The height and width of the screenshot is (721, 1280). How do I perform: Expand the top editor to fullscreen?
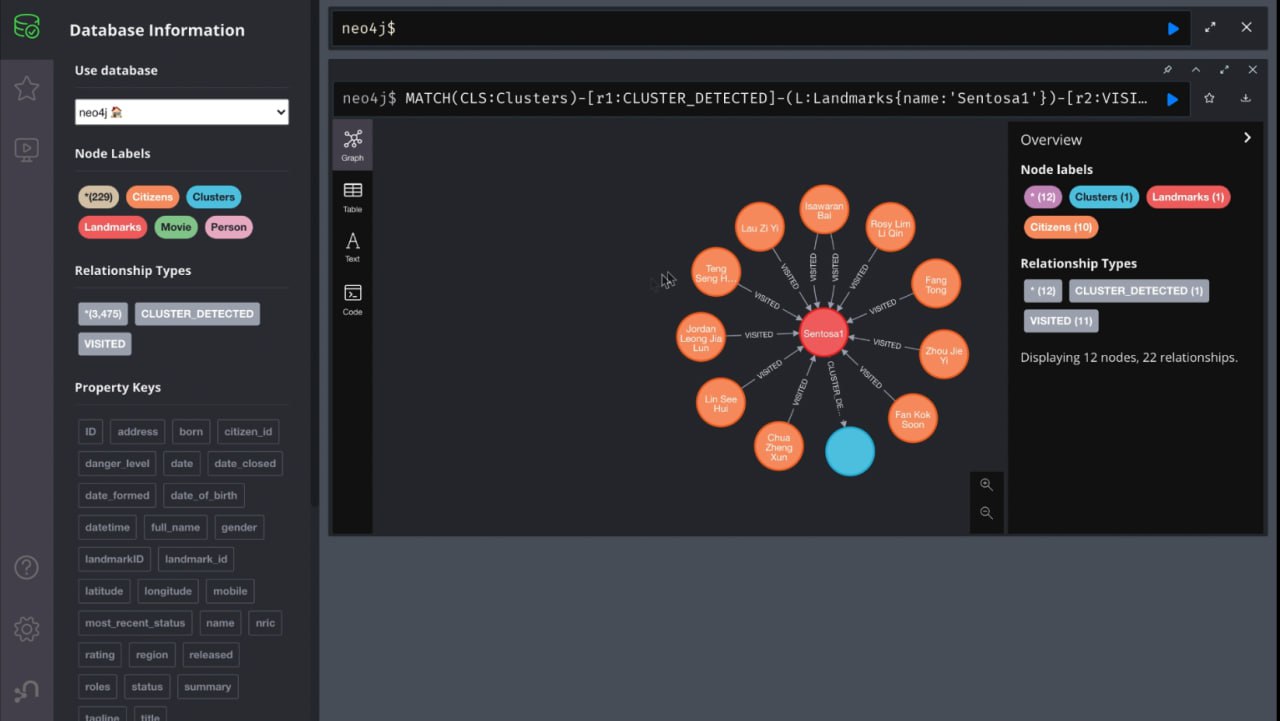tap(1210, 28)
